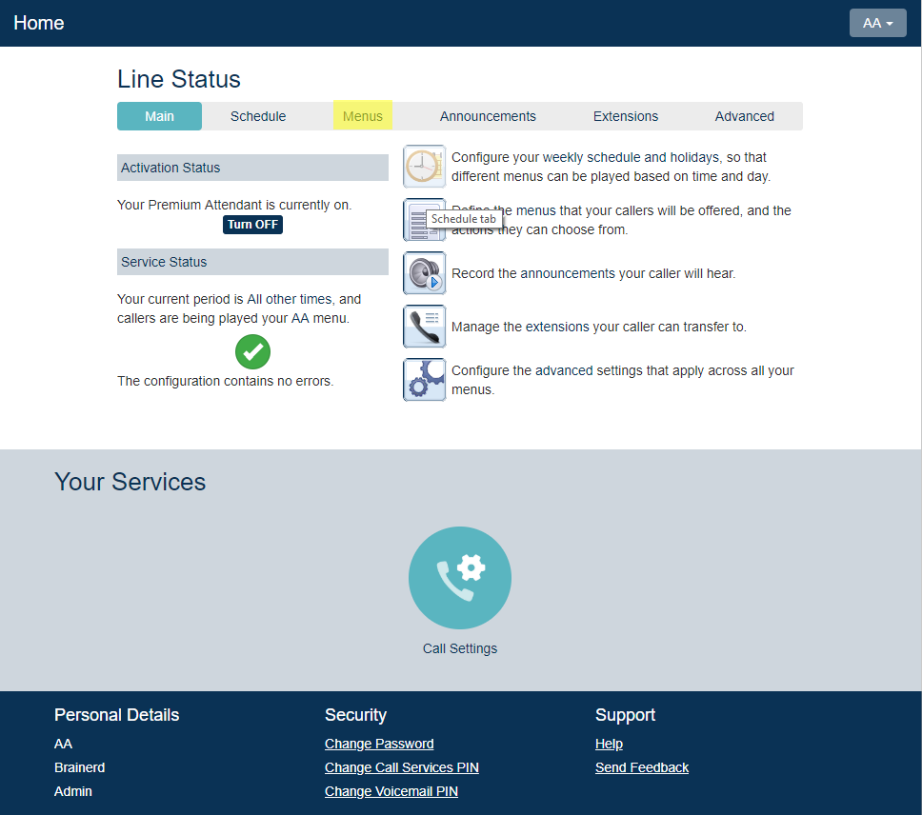Image resolution: width=922 pixels, height=815 pixels.
Task: Switch to the Schedule tab
Action: 258,116
